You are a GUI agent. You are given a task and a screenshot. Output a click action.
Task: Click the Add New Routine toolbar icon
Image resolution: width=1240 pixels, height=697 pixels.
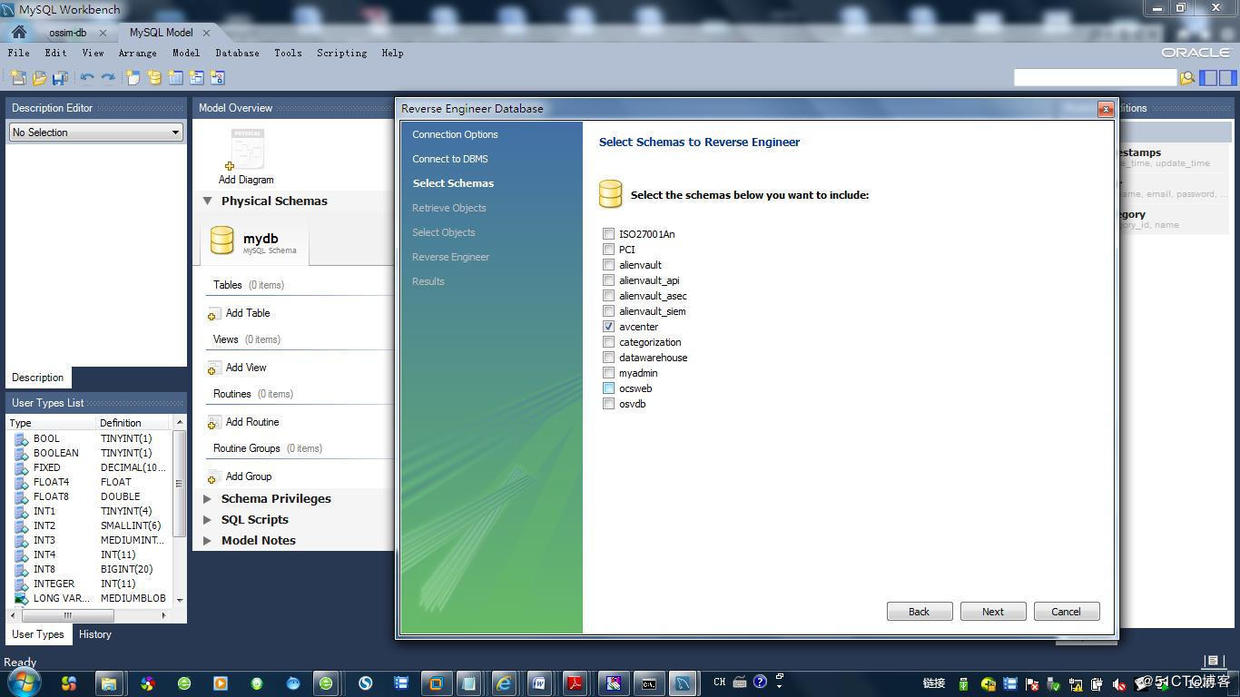(x=217, y=78)
